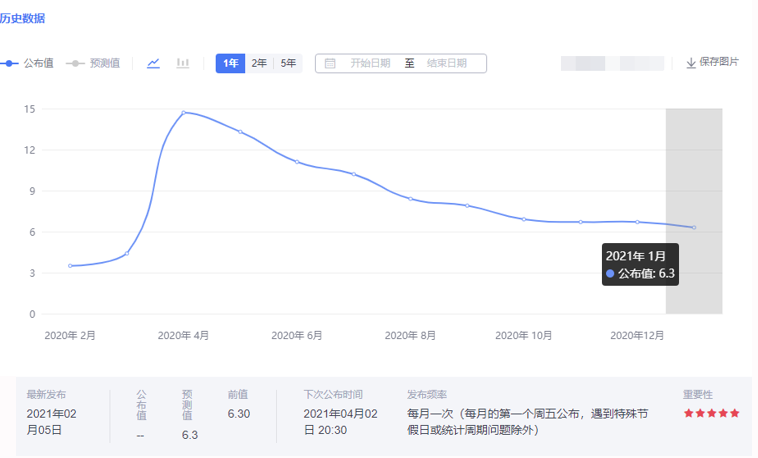
Task: Select the February 2020 first data point
Action: 70,266
